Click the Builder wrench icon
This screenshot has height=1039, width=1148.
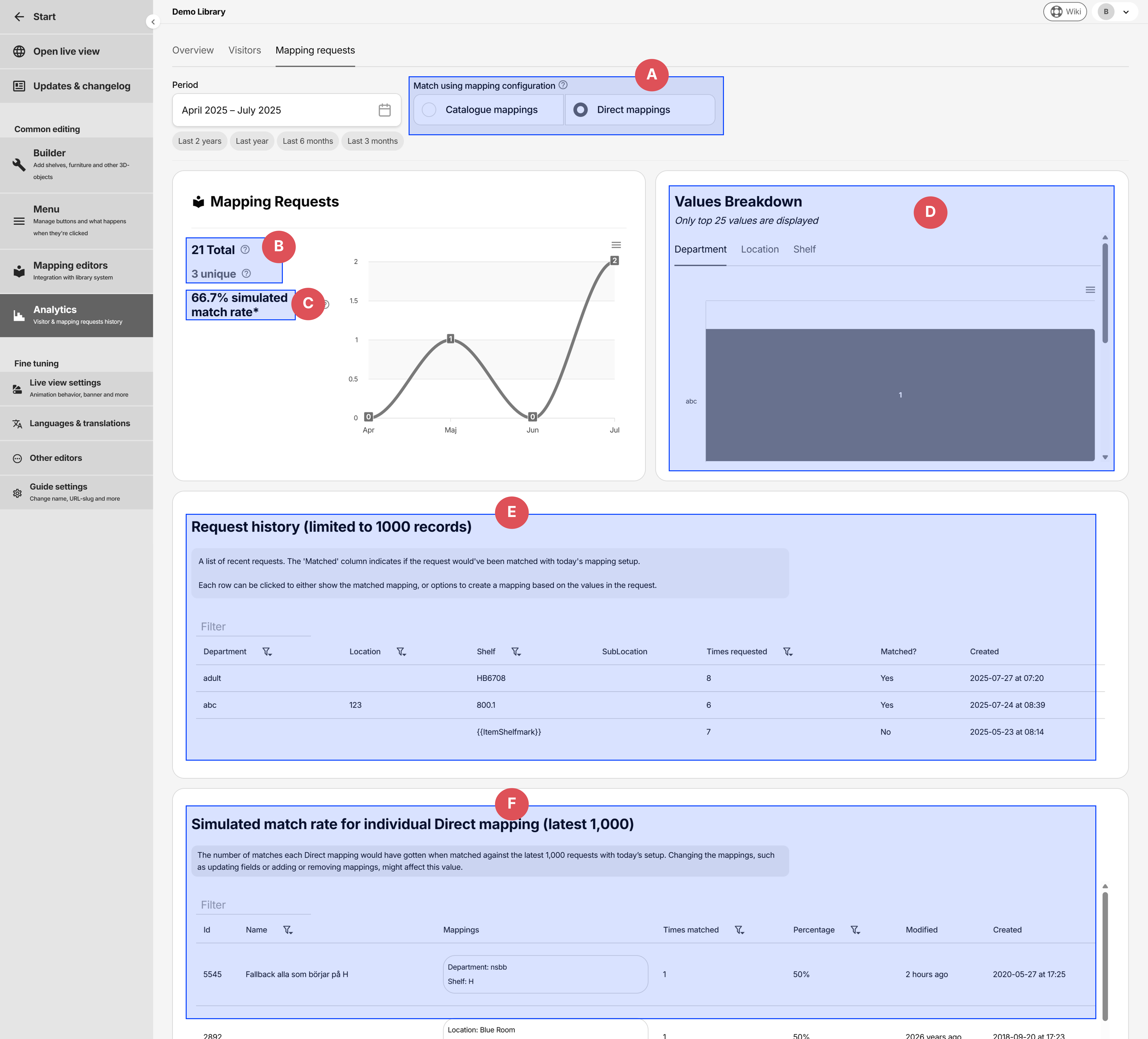click(x=19, y=165)
